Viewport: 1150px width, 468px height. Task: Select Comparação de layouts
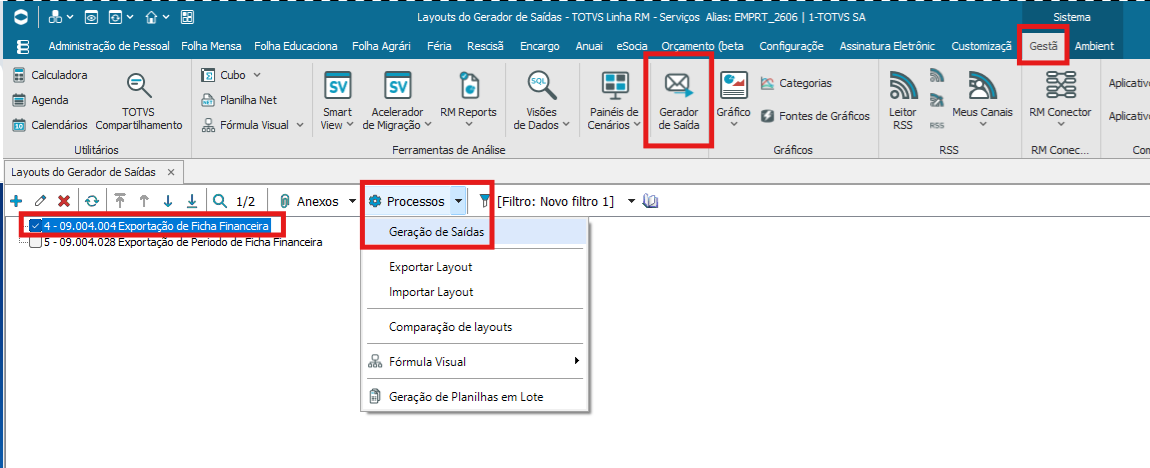point(450,327)
